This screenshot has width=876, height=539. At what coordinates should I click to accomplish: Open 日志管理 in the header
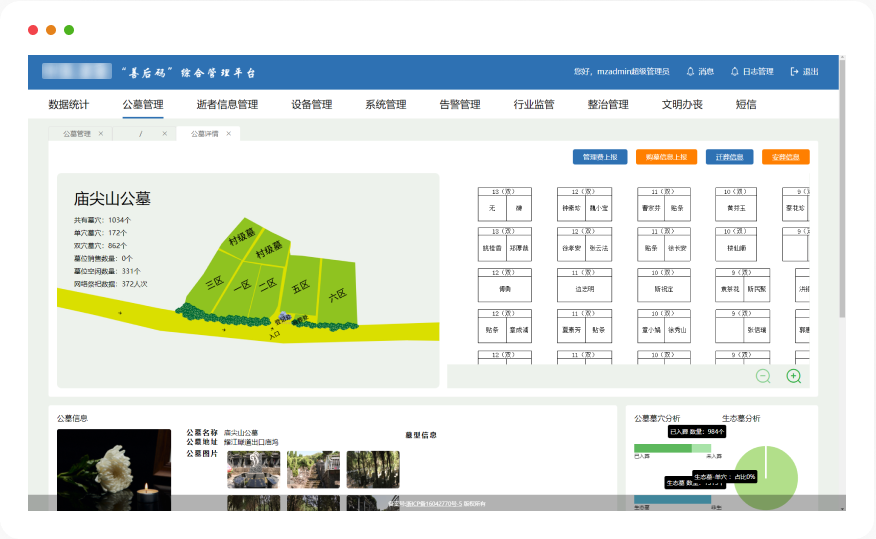pos(751,72)
